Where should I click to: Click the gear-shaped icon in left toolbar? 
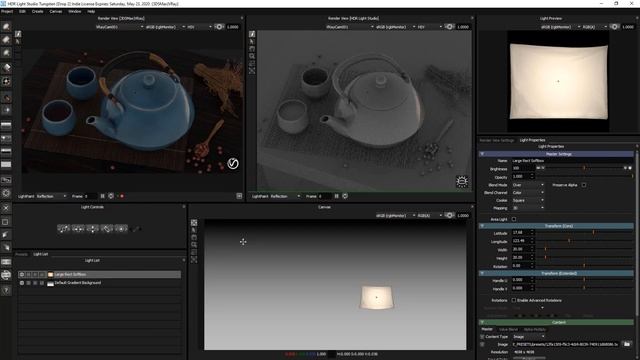tap(6, 193)
